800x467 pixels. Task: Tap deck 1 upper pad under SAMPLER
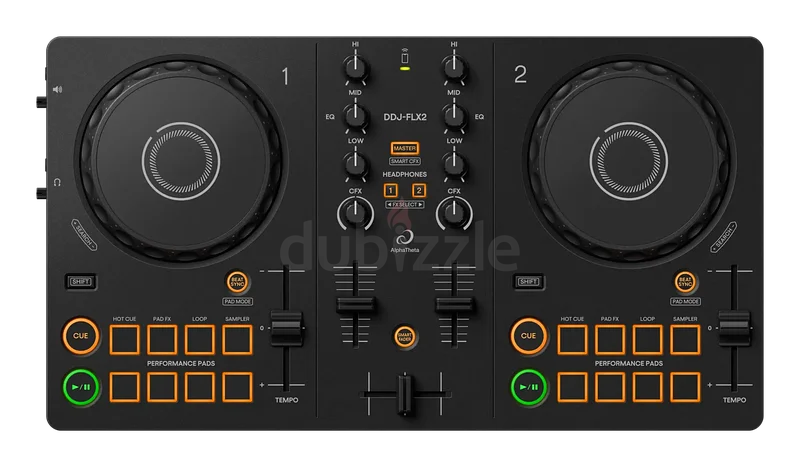237,339
